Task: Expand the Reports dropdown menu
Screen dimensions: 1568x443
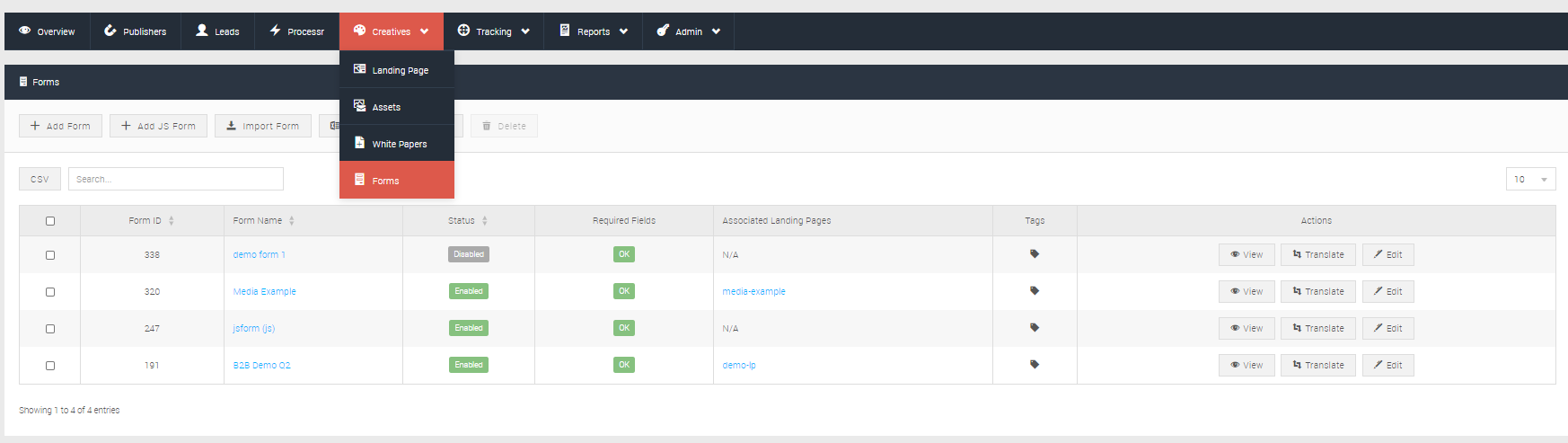Action: [x=593, y=31]
